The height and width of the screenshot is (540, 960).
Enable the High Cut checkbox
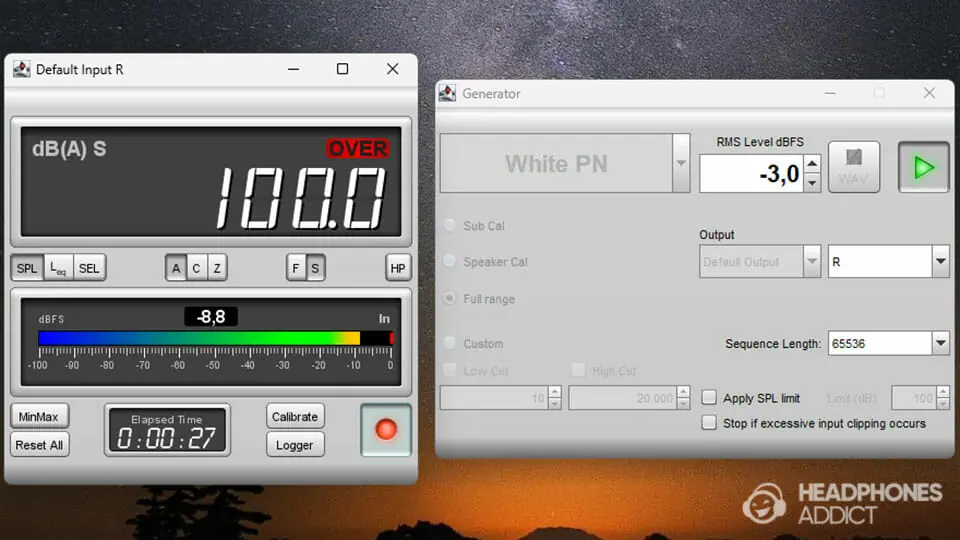578,370
